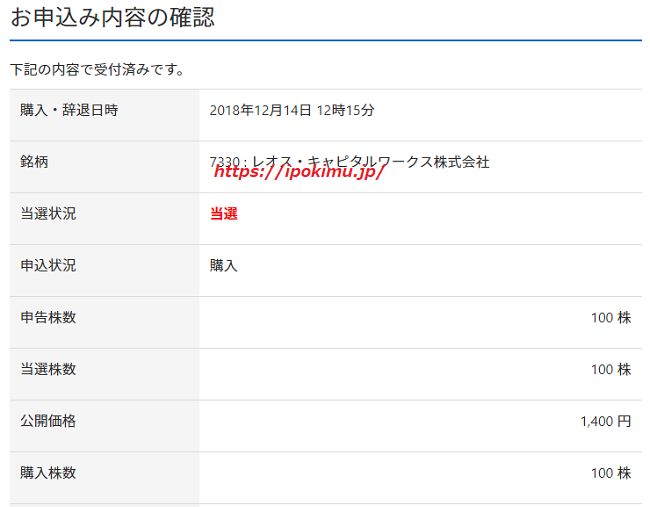This screenshot has height=507, width=650.
Task: Click the text 下記の内容で受付済みです。
Action: tap(97, 70)
